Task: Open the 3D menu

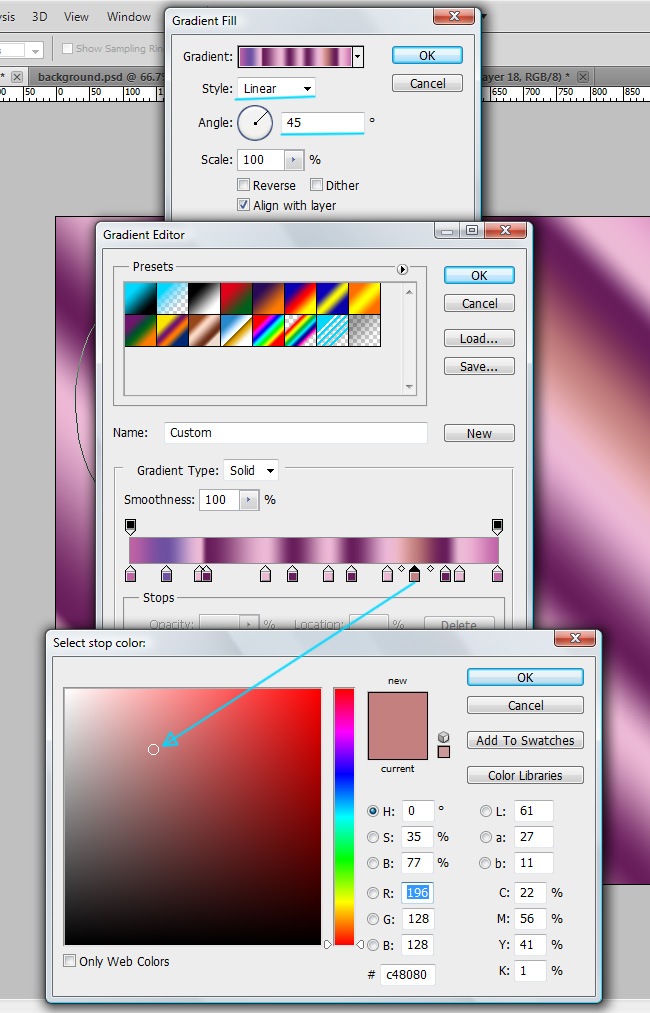Action: click(39, 17)
